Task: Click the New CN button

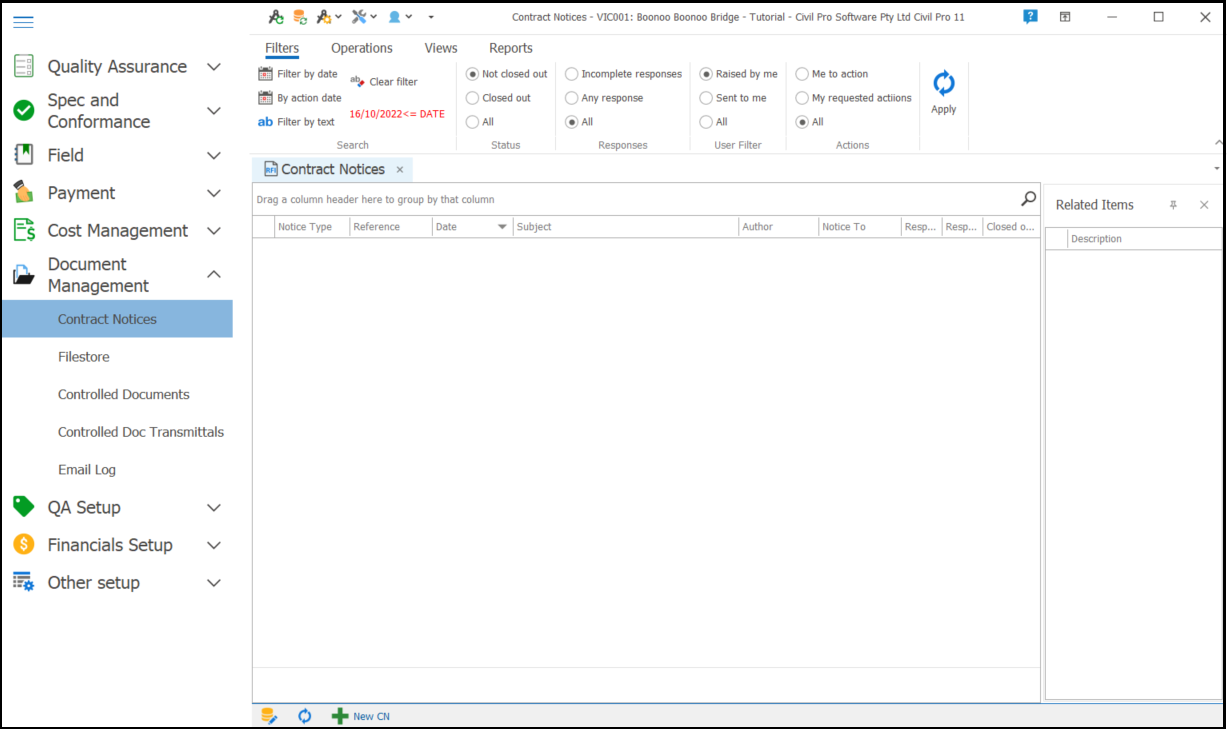Action: [x=361, y=716]
